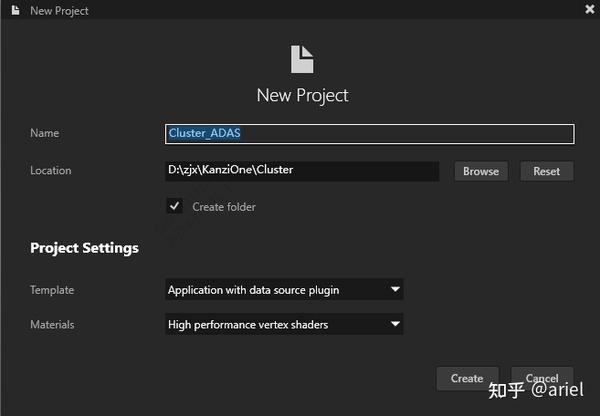The image size is (600, 416).
Task: Cancel the new project dialog
Action: point(542,379)
